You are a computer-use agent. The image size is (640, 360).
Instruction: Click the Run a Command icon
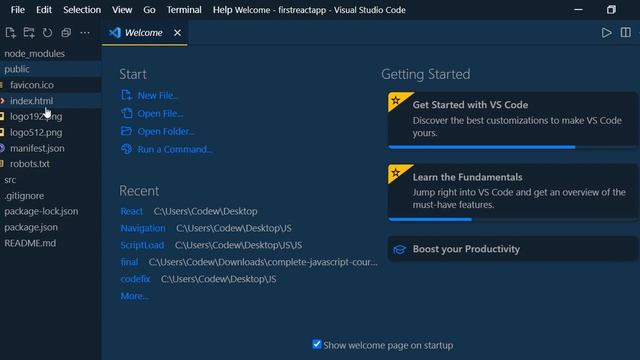tap(126, 149)
